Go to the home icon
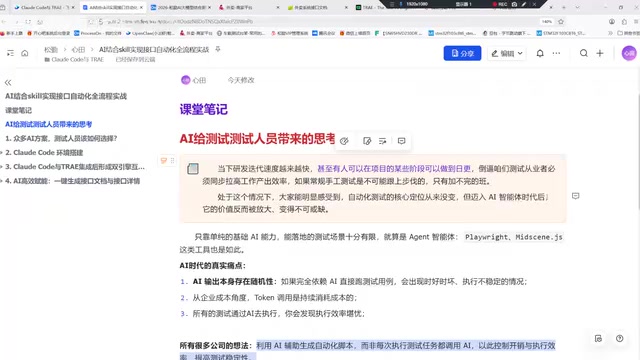The width and height of the screenshot is (640, 360). 25,53
